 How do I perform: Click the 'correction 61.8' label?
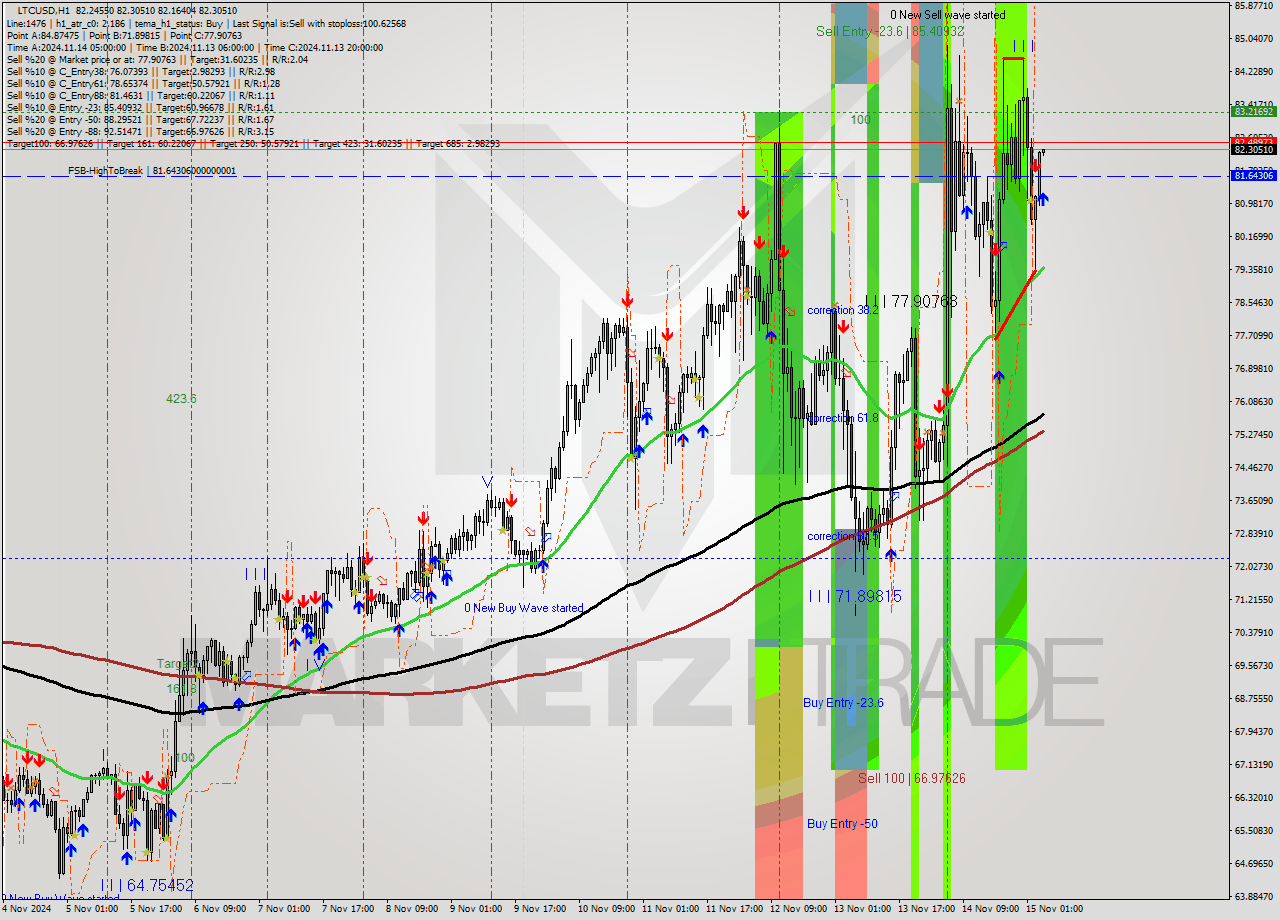[x=843, y=418]
